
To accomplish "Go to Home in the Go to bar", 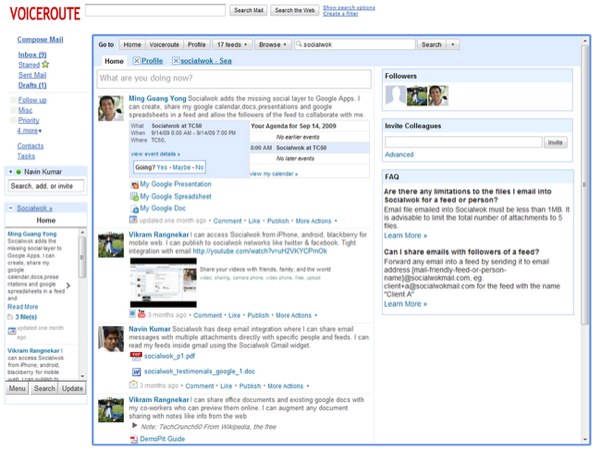I will (x=132, y=45).
